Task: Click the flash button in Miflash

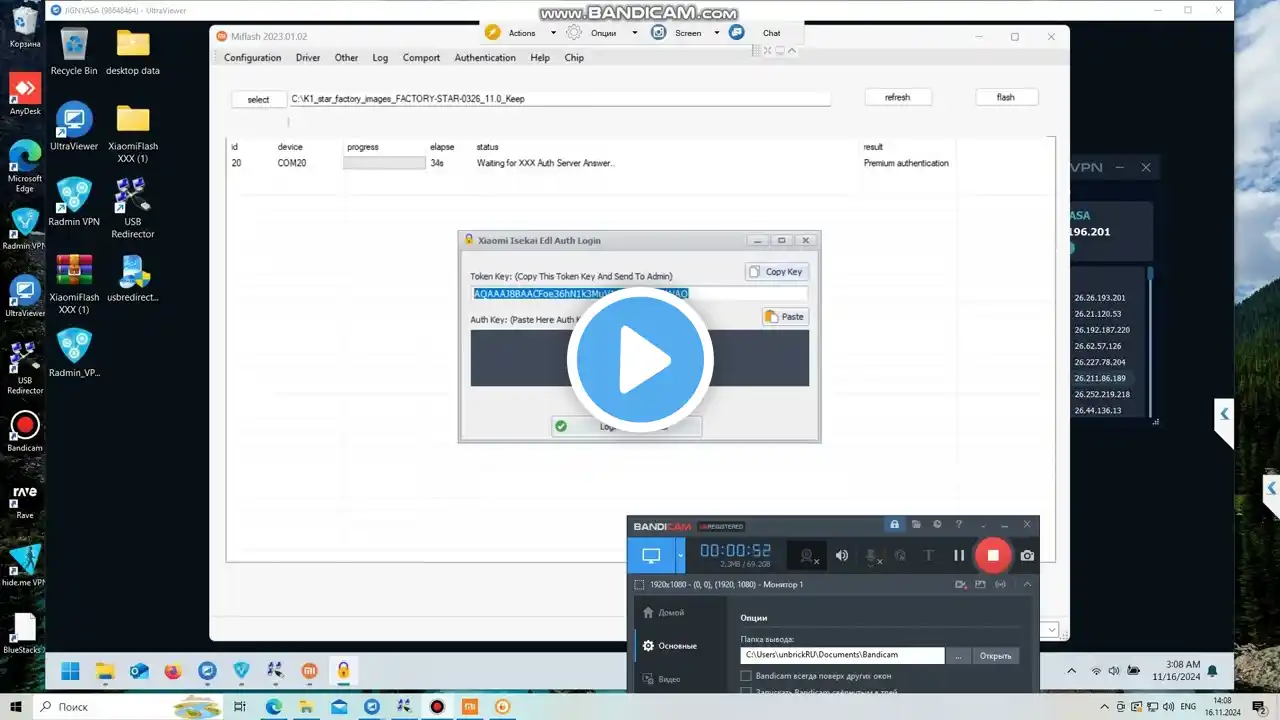Action: pos(1006,97)
